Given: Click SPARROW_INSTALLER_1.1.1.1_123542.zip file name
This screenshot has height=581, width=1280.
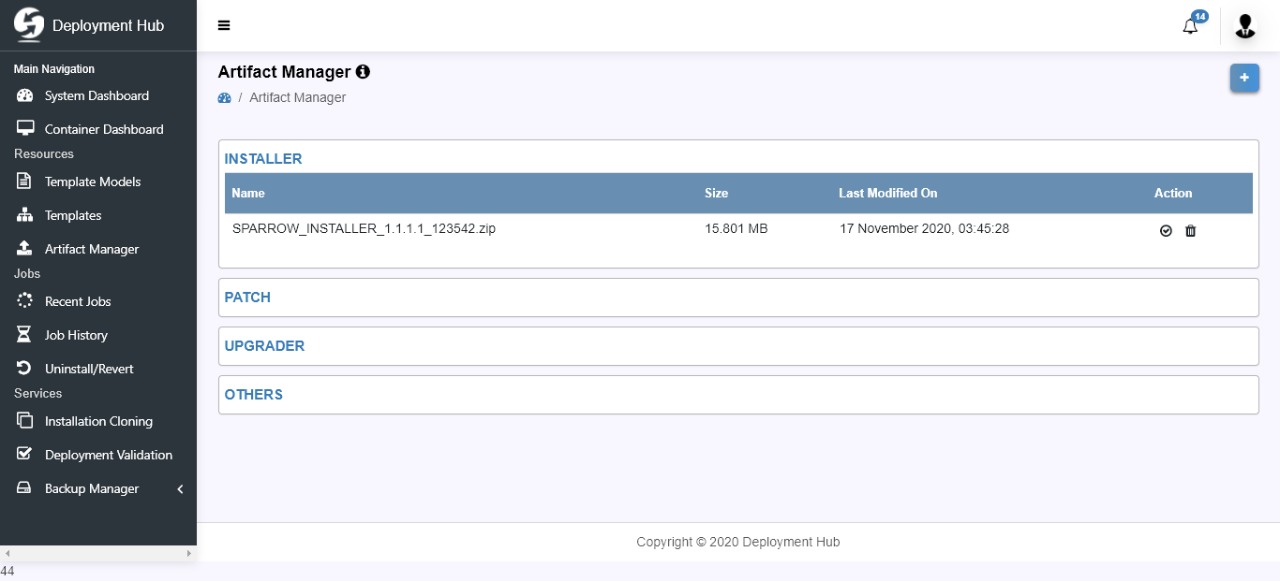Looking at the screenshot, I should pyautogui.click(x=364, y=229).
